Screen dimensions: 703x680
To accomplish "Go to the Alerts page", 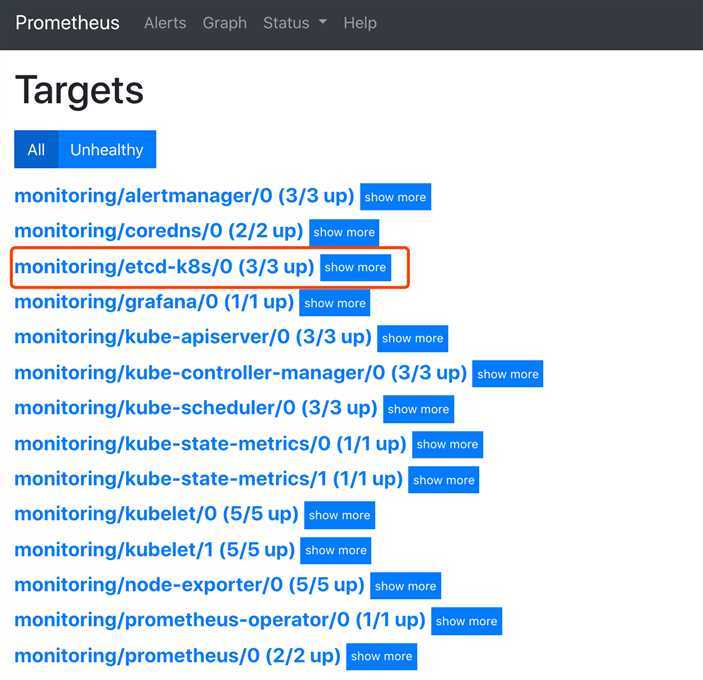I will point(165,23).
